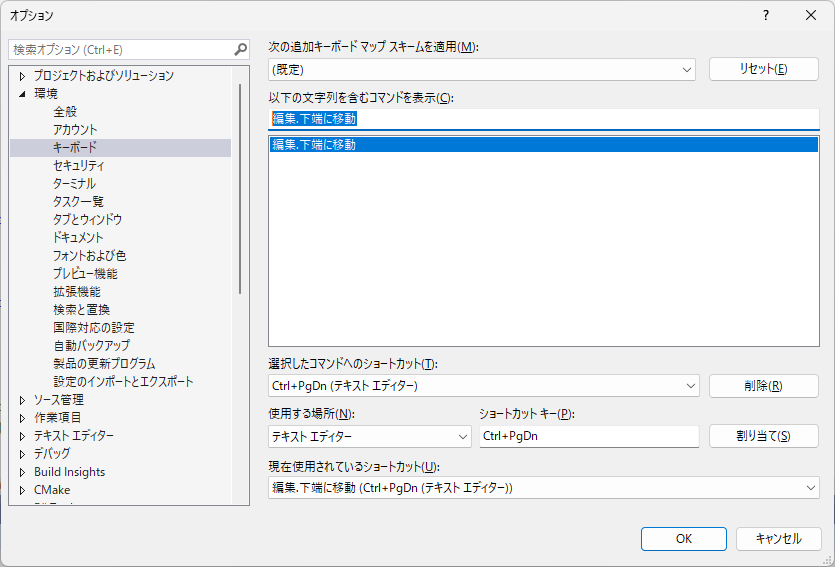Viewport: 835px width, 567px height.
Task: Open ドキュメント settings
Action: pos(78,237)
